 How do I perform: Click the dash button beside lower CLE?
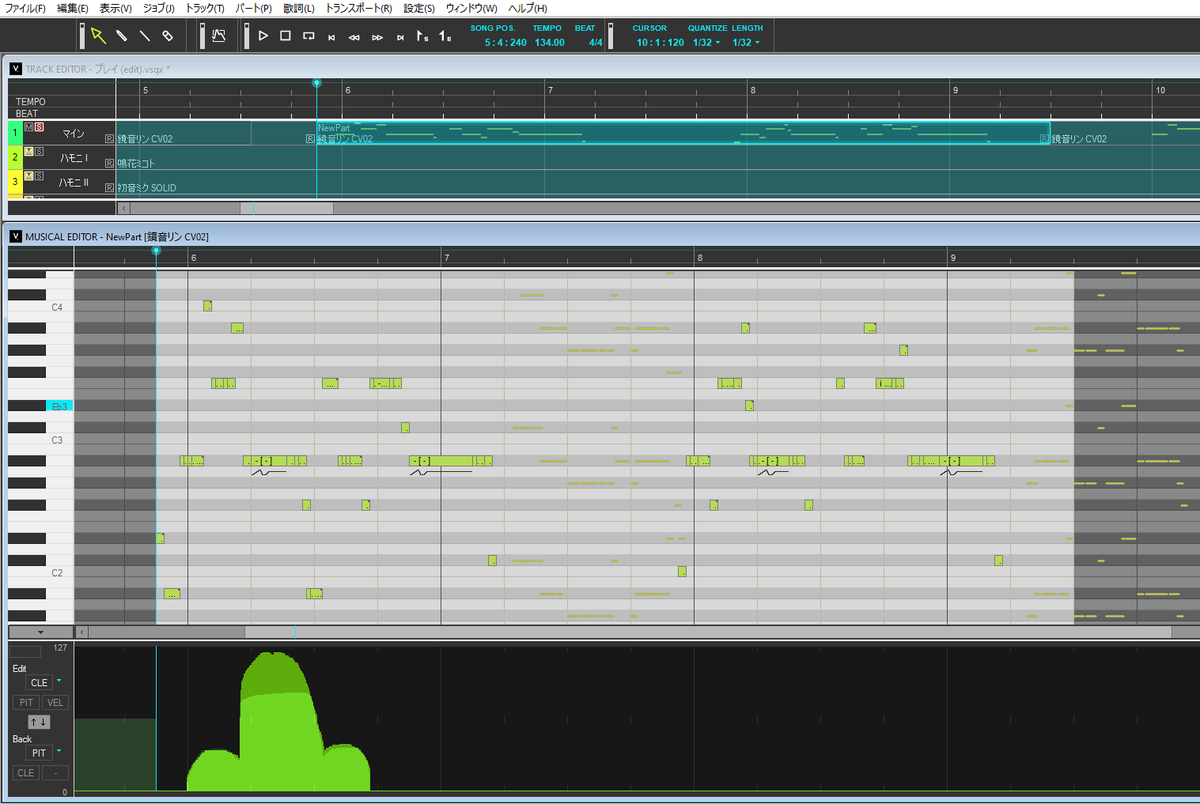[55, 773]
